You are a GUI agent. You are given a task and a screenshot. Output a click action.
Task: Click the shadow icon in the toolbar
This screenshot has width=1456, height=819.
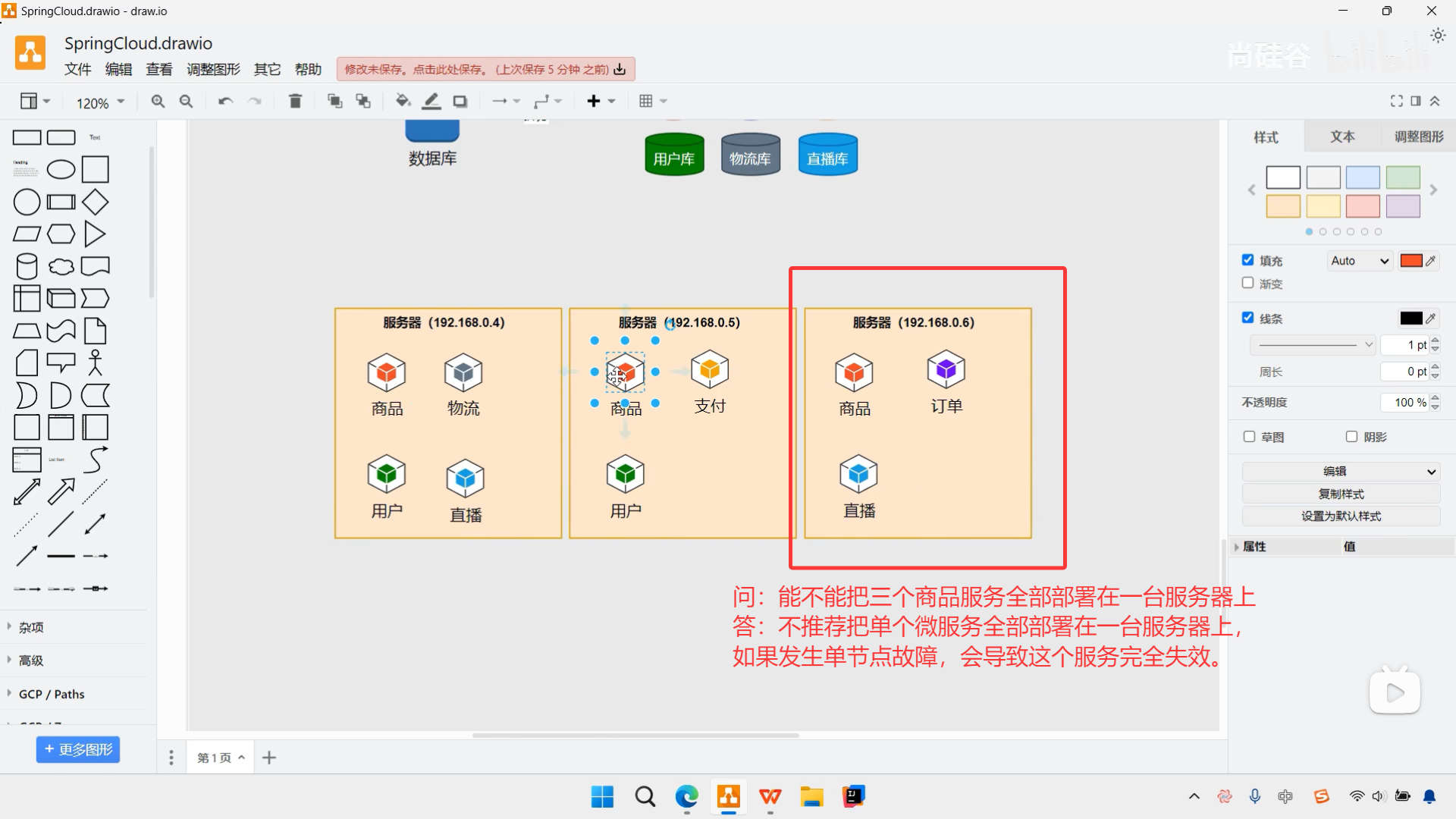[460, 100]
